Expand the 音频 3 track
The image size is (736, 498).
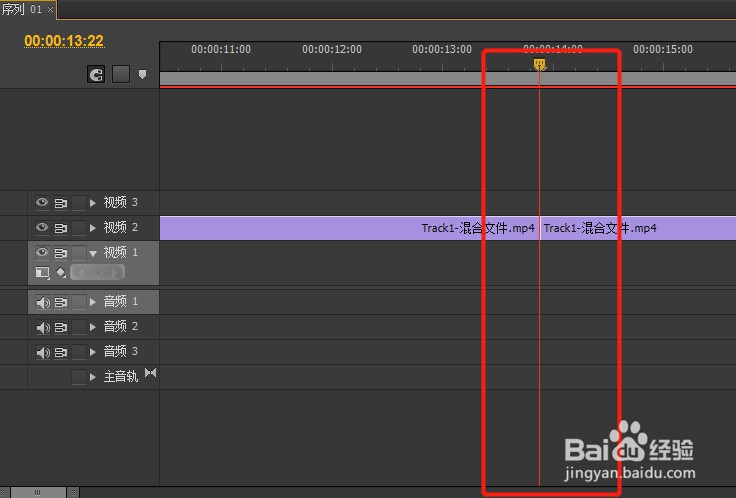coord(92,352)
